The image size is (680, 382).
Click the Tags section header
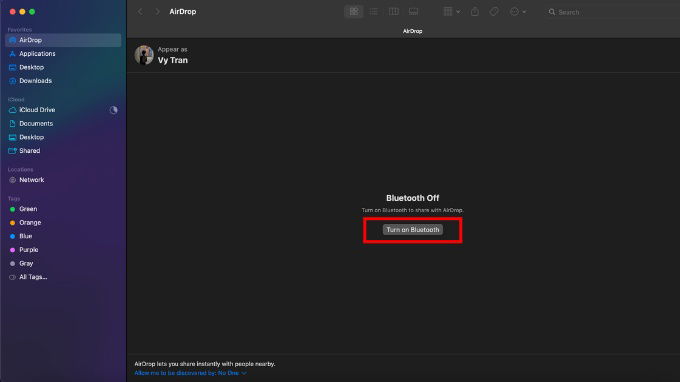pyautogui.click(x=14, y=199)
